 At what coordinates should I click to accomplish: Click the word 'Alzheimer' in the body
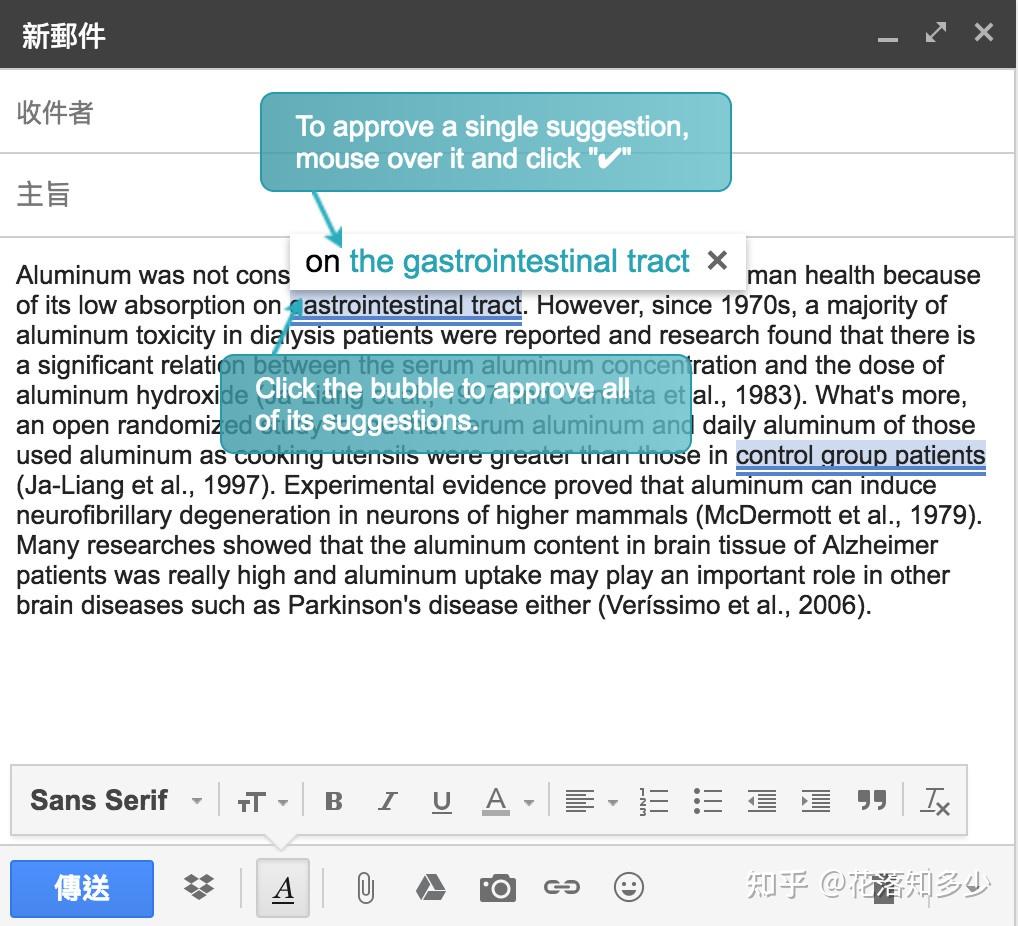pyautogui.click(x=880, y=545)
